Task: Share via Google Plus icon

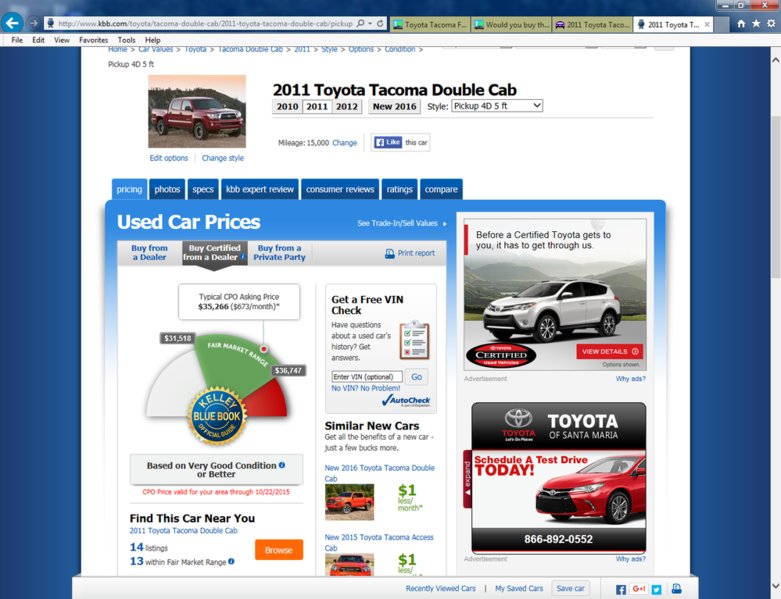Action: pyautogui.click(x=639, y=589)
